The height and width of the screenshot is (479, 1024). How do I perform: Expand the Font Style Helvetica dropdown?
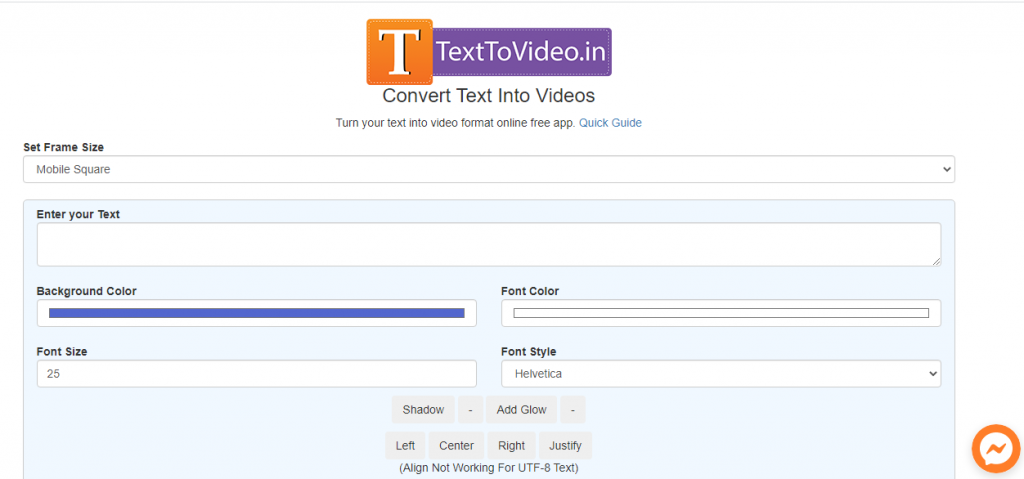pos(721,374)
